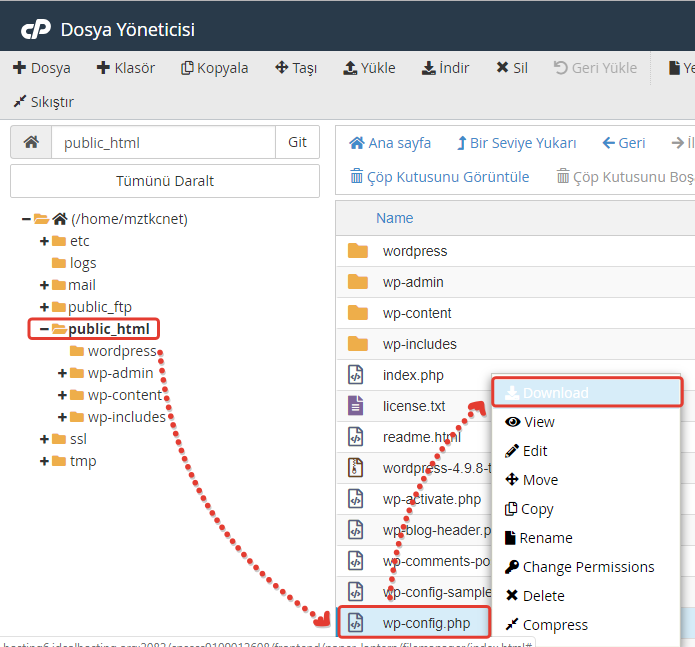The image size is (695, 647).
Task: Click the home icon beside the path field
Action: click(31, 142)
